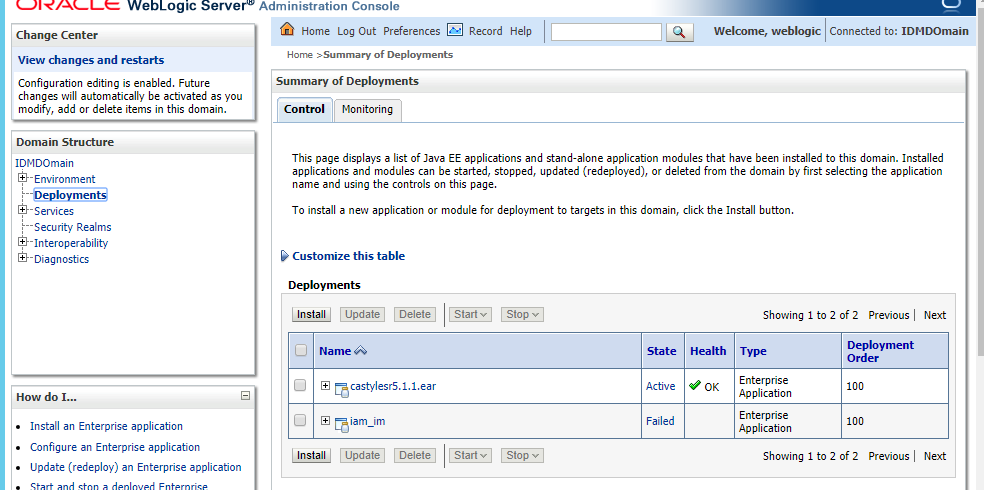Select Environment in the domain tree
The width and height of the screenshot is (984, 490).
[65, 179]
